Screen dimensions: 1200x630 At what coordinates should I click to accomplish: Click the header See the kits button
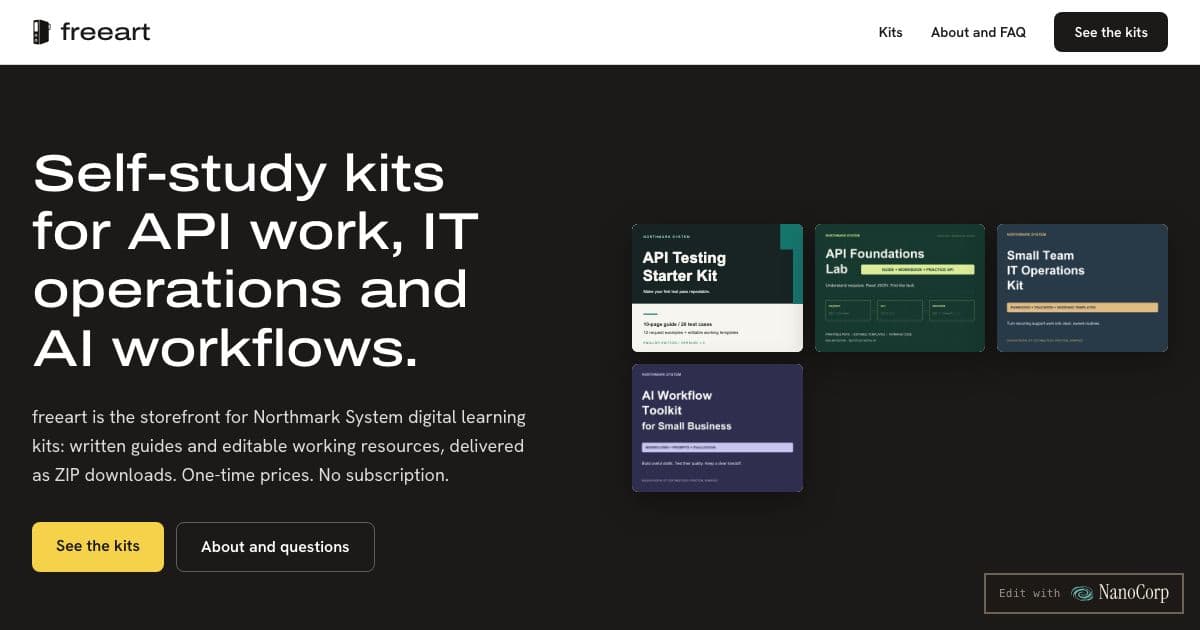click(1111, 32)
